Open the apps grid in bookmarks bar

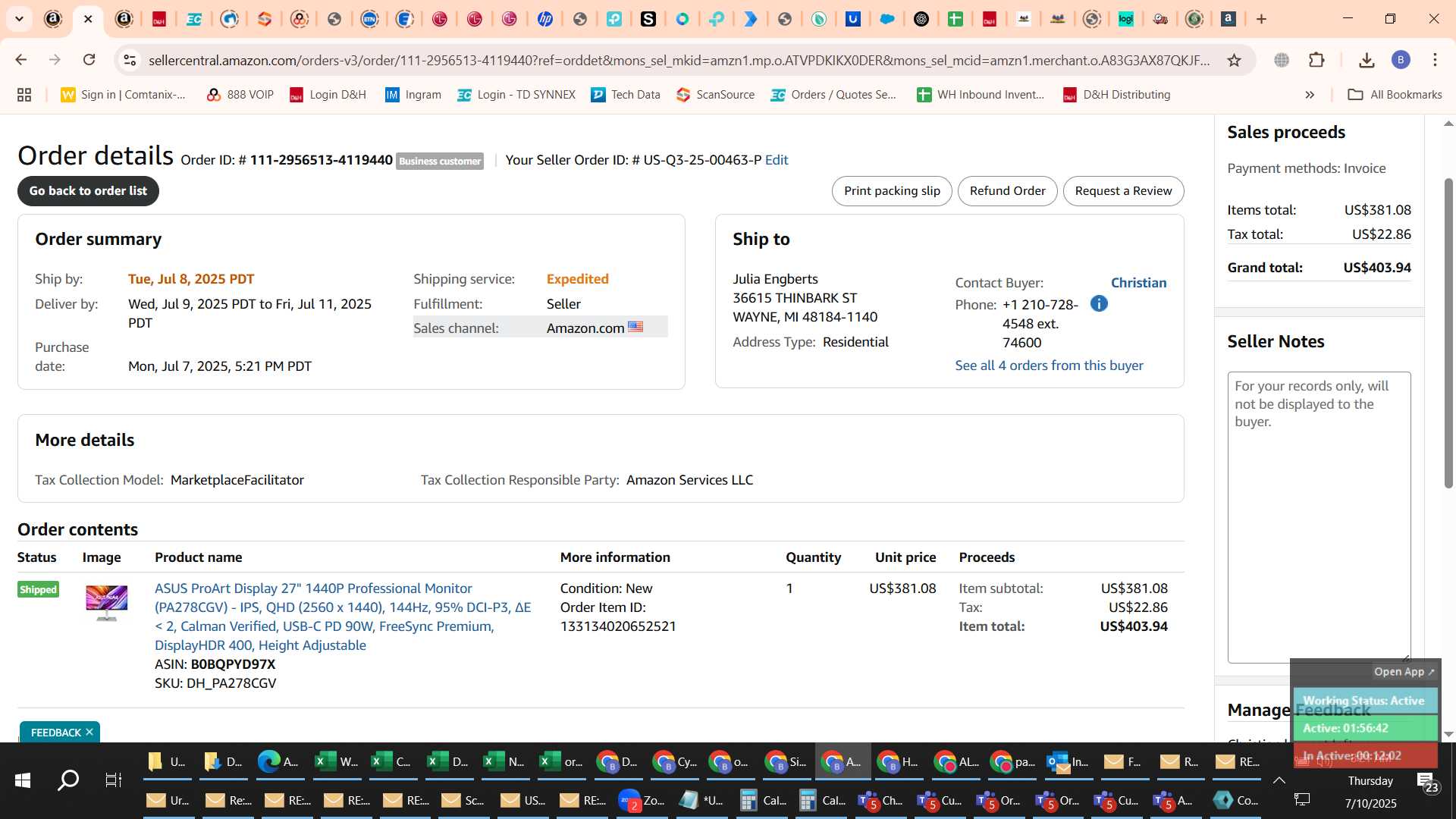click(x=24, y=95)
